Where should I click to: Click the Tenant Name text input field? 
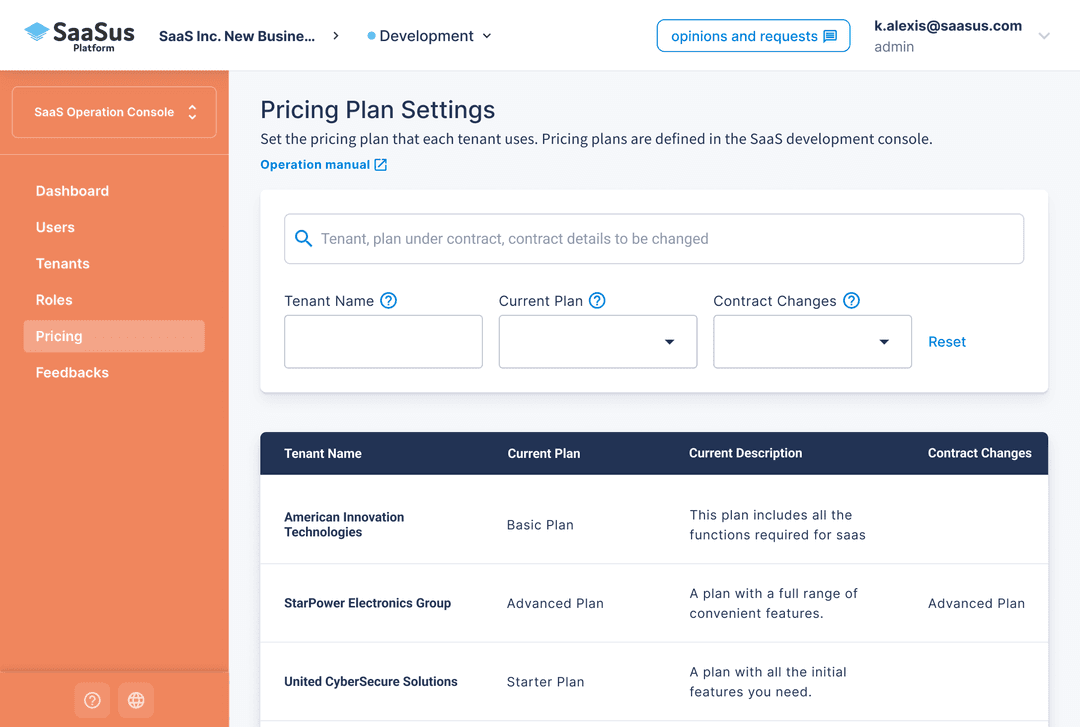pos(383,341)
